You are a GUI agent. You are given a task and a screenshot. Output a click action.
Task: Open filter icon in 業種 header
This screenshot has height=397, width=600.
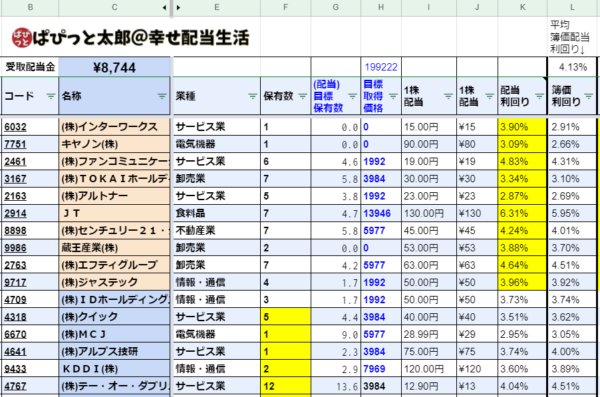(253, 96)
